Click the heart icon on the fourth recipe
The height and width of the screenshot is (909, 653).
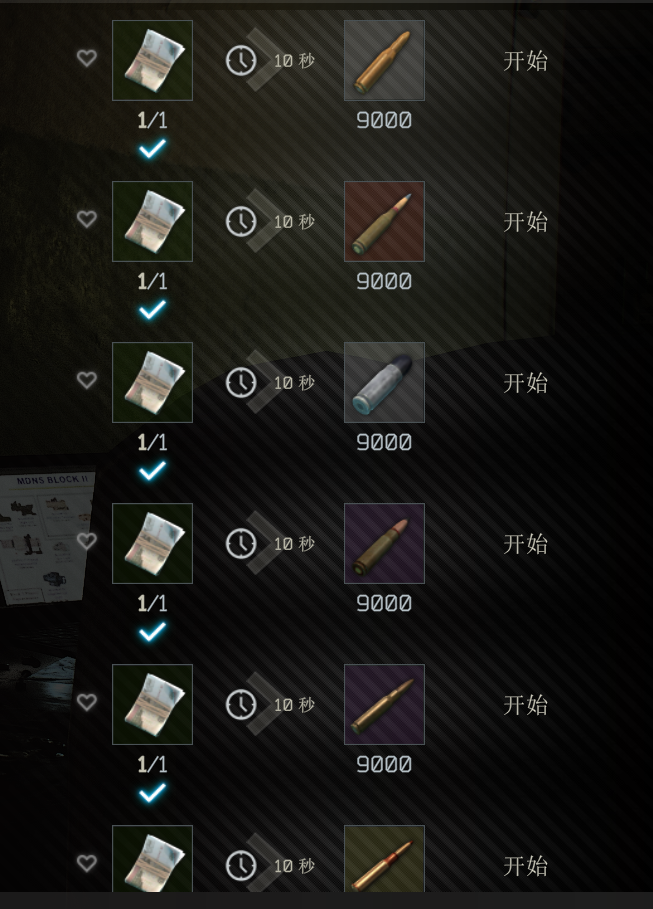pos(87,541)
